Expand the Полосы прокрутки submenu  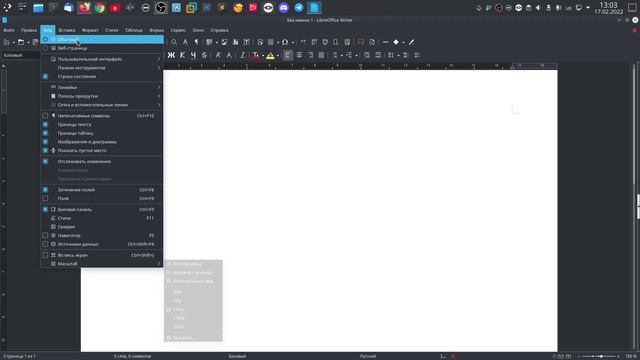[x=102, y=96]
